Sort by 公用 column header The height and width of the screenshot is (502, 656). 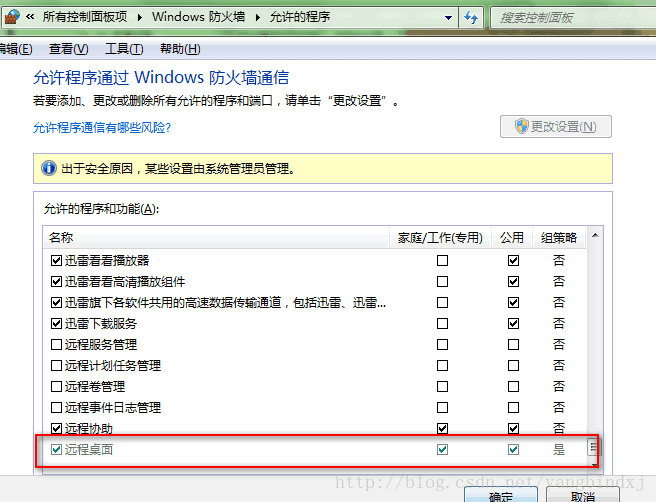(512, 238)
